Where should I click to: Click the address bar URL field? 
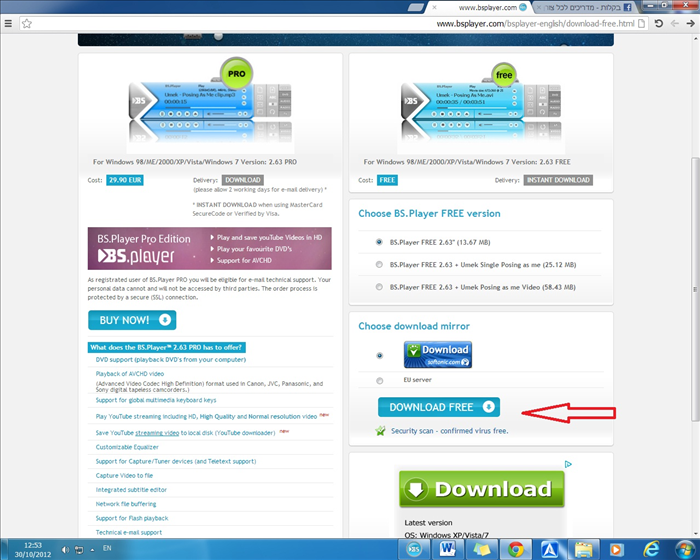(x=333, y=24)
